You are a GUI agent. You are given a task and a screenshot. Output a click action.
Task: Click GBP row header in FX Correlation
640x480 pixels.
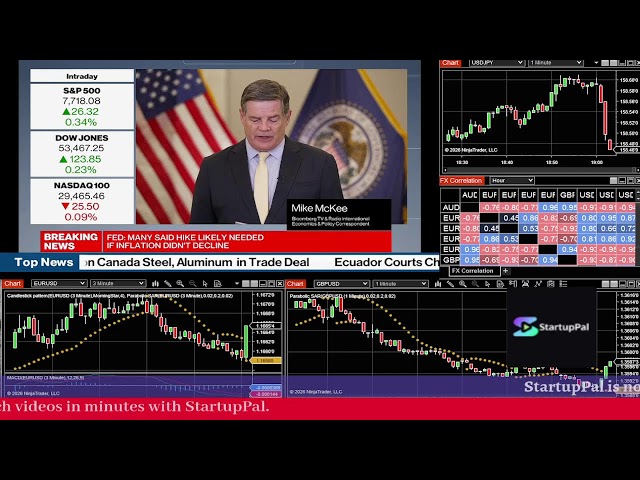click(x=450, y=260)
